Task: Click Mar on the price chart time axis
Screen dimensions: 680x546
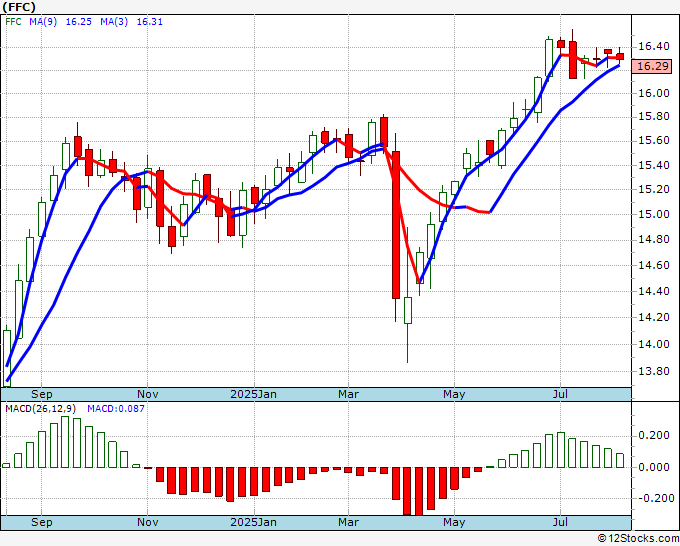Action: 348,394
